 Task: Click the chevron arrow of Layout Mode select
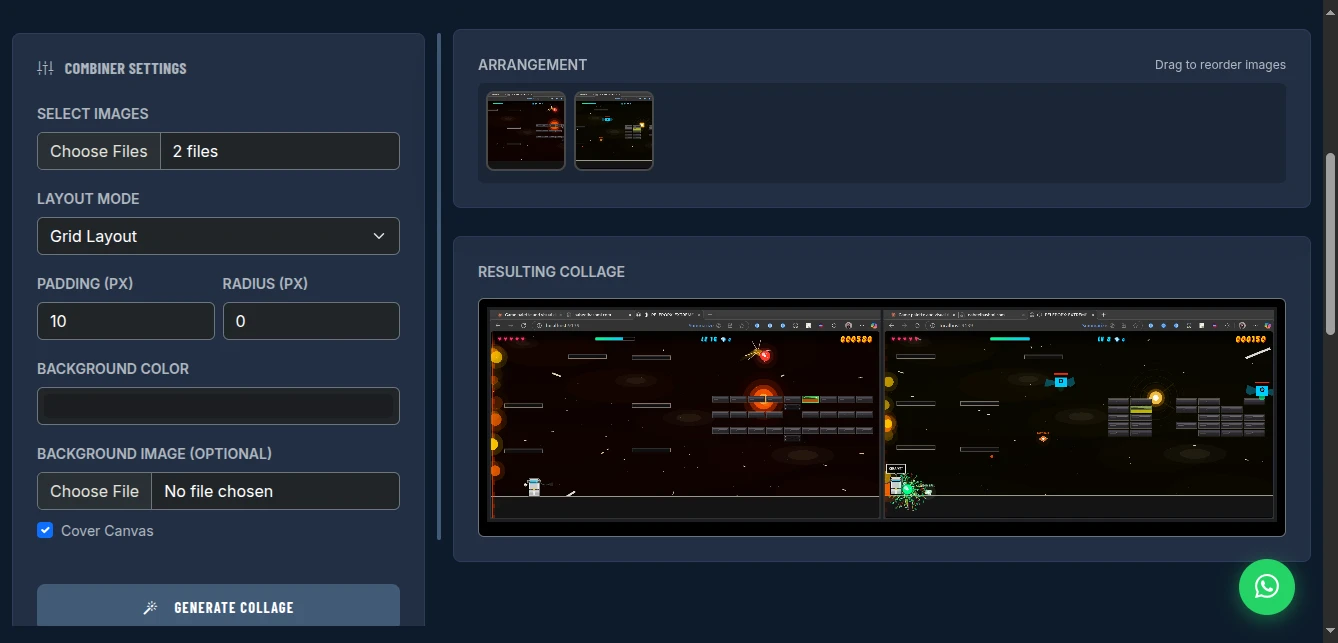[x=379, y=236]
